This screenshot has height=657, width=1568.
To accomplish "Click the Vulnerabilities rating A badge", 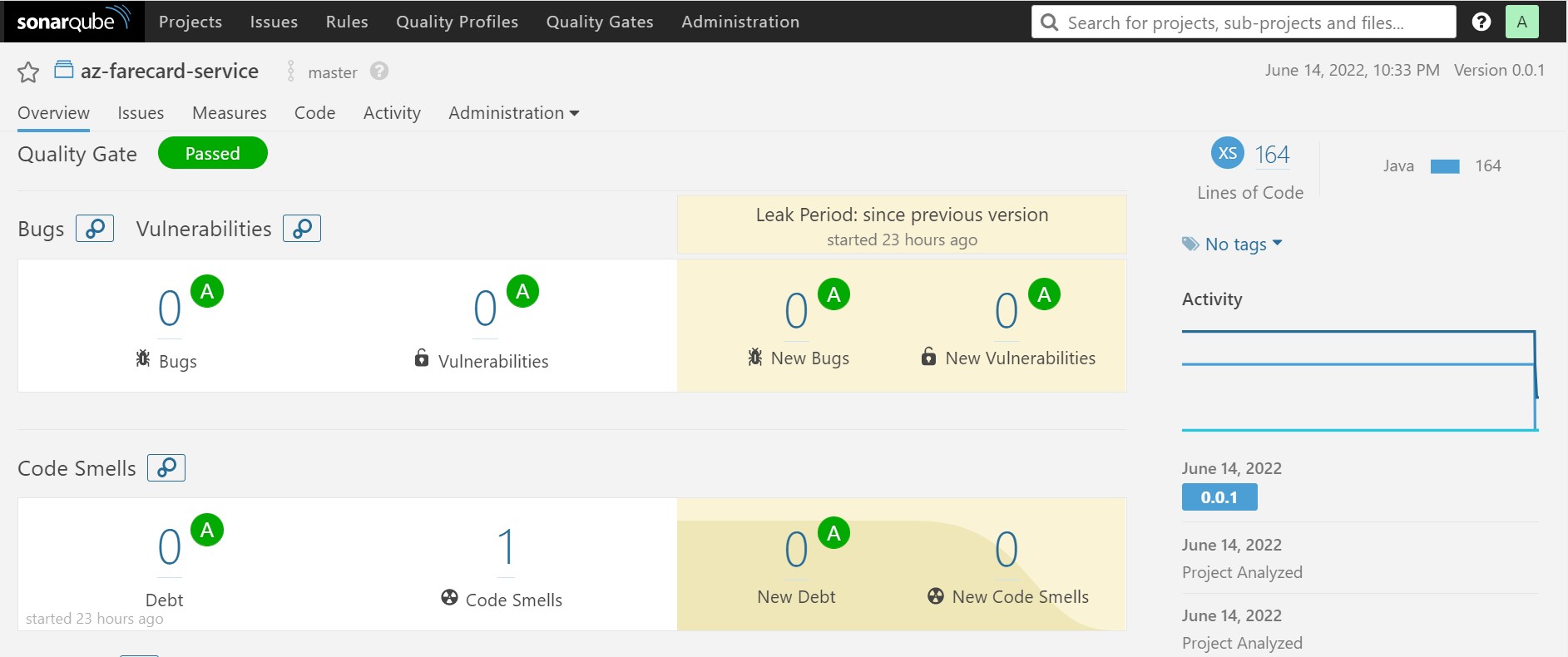I will coord(522,291).
